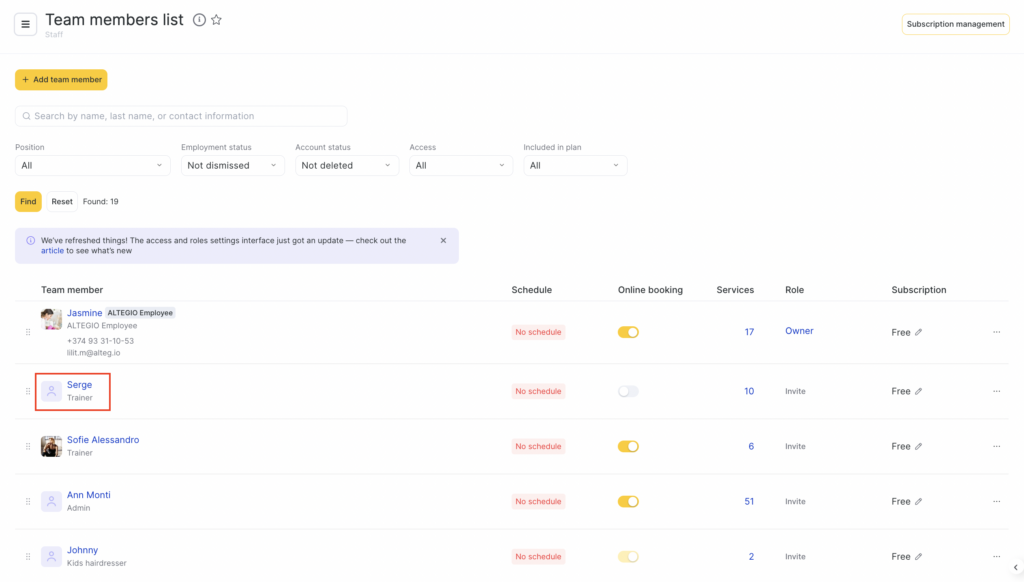The height and width of the screenshot is (582, 1024).
Task: Grab the drag handle for Ann Monti
Action: 28,501
